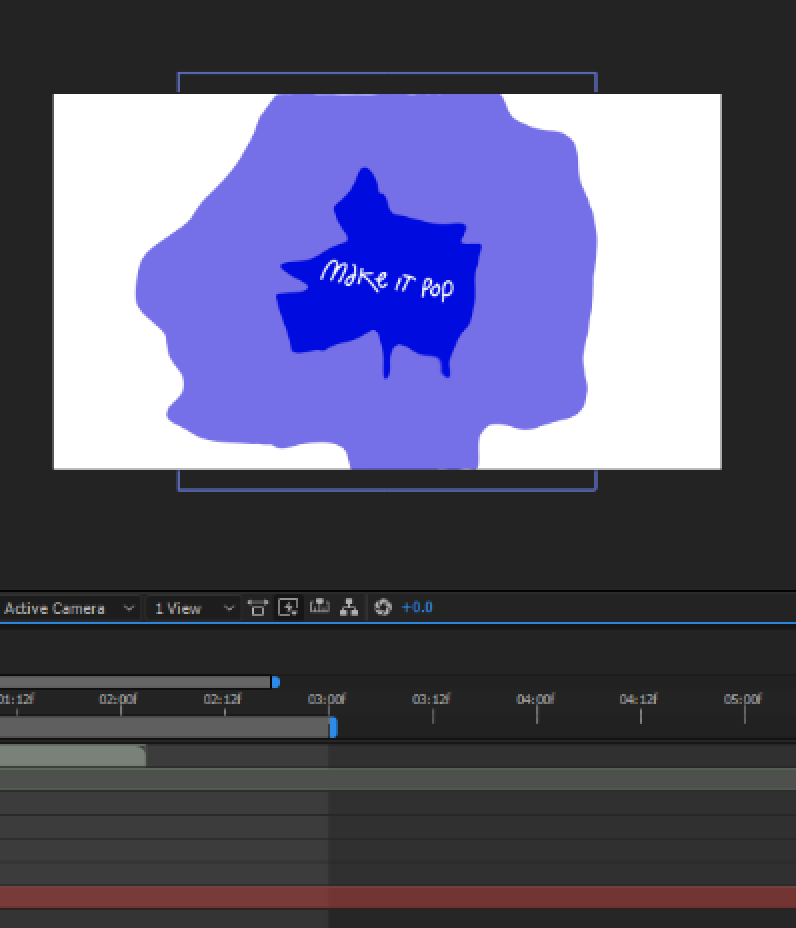Click the 04:12f mark on time ruler
Screen dimensions: 796x928
(x=639, y=700)
